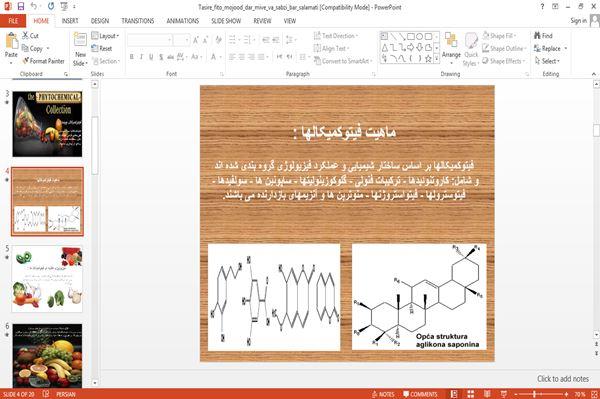
Task: Expand the Layout dropdown
Action: [x=105, y=36]
